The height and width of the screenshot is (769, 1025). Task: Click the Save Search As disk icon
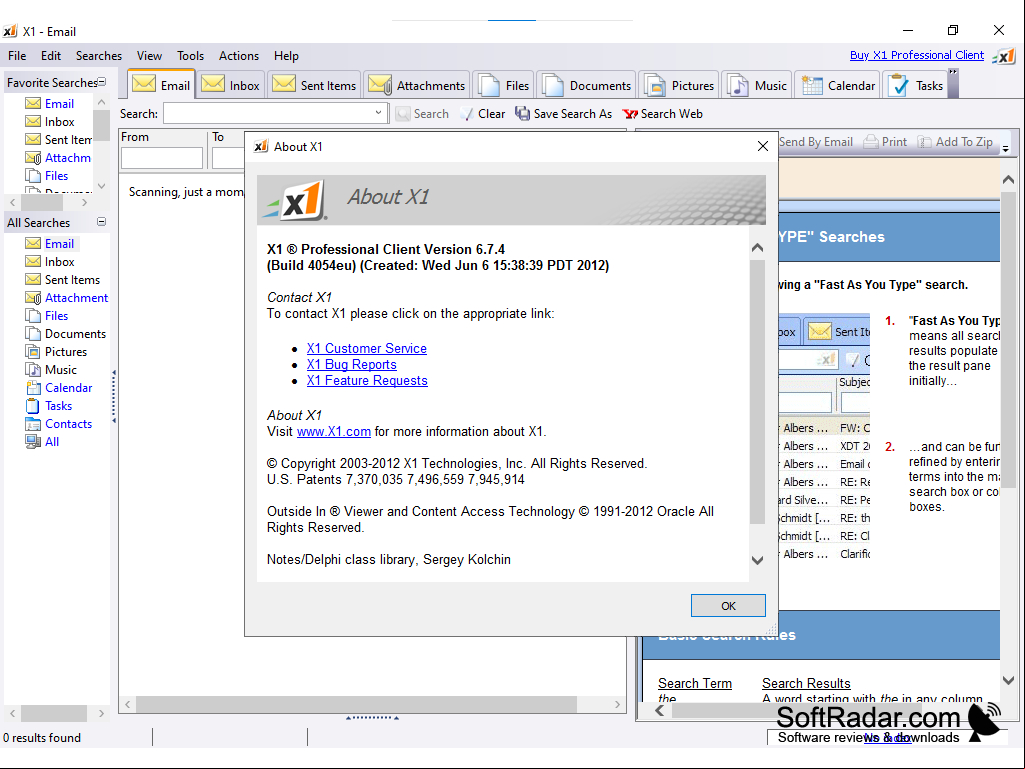[x=522, y=114]
